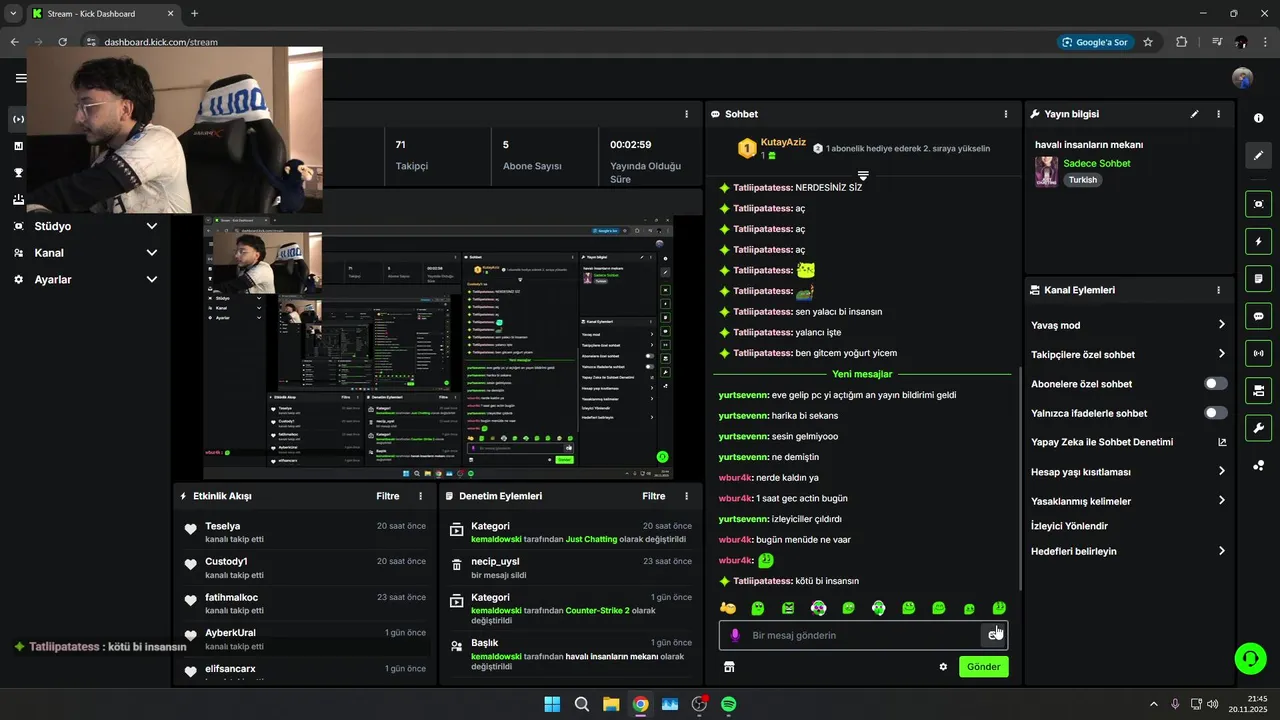The image size is (1280, 720).
Task: Toggle Abonelere özel sohbet switch
Action: 1216,384
